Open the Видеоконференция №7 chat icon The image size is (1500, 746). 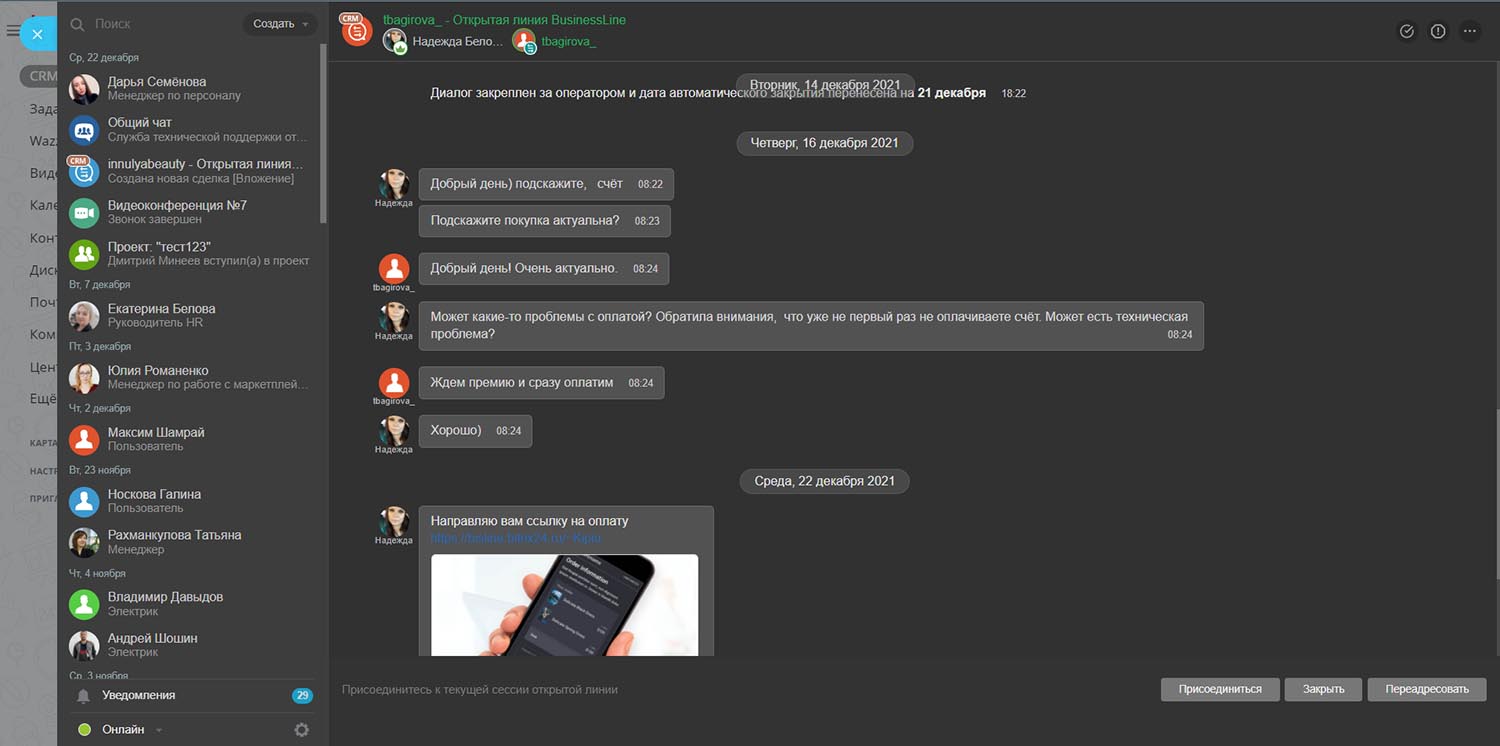(x=84, y=212)
